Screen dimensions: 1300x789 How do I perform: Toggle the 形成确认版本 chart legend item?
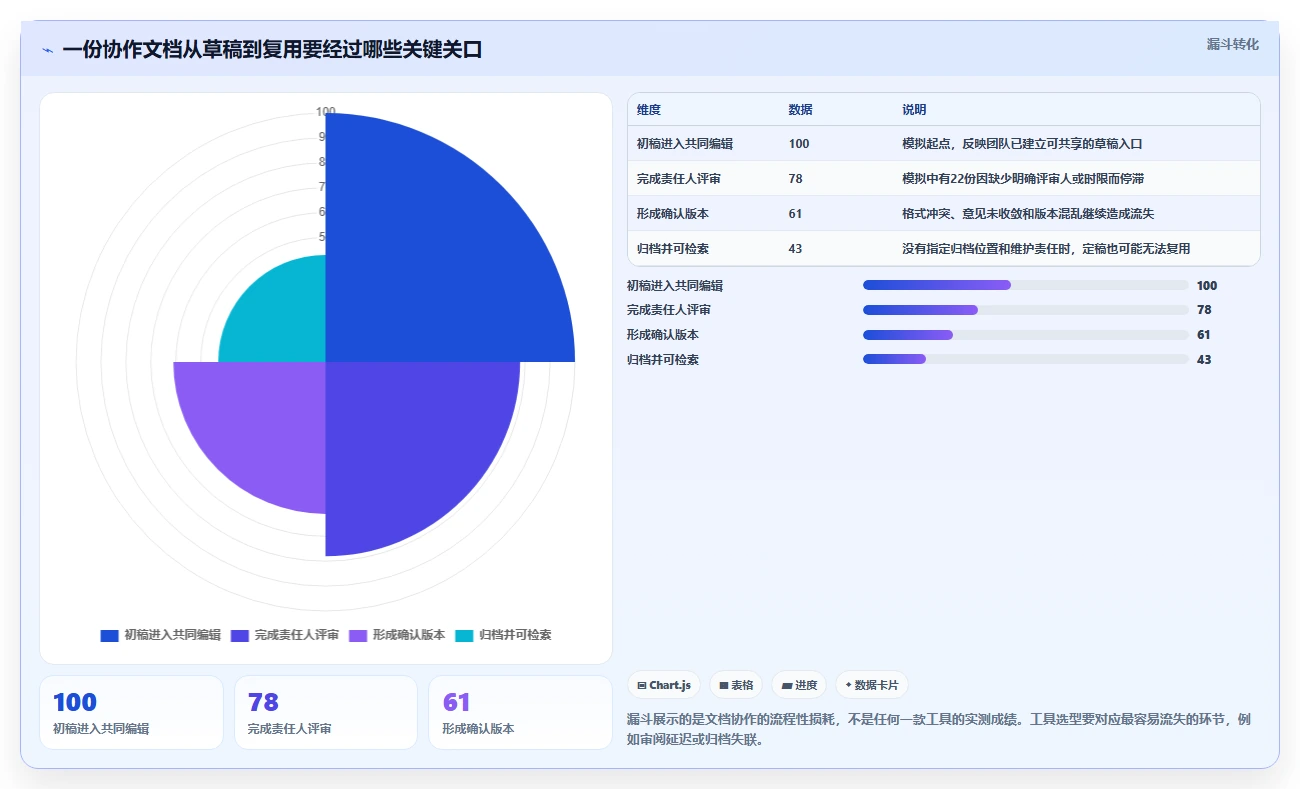pyautogui.click(x=397, y=635)
